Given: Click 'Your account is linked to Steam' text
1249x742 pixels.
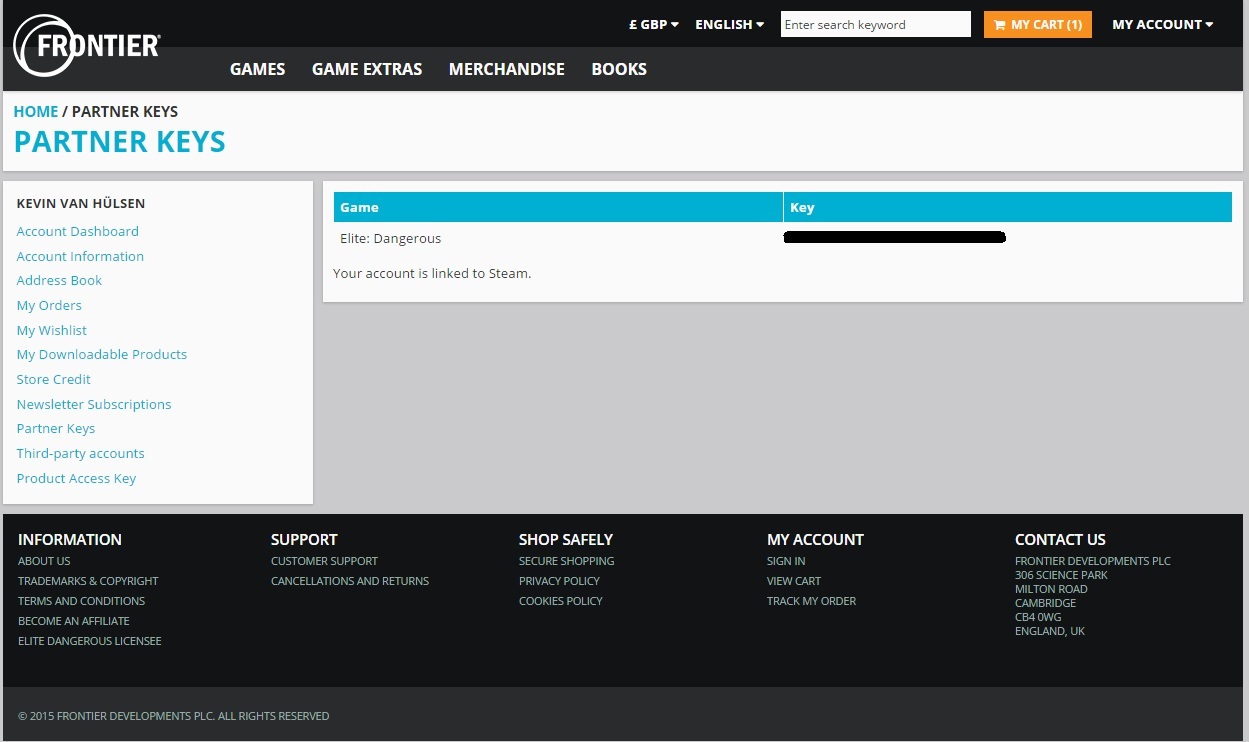Looking at the screenshot, I should point(432,273).
